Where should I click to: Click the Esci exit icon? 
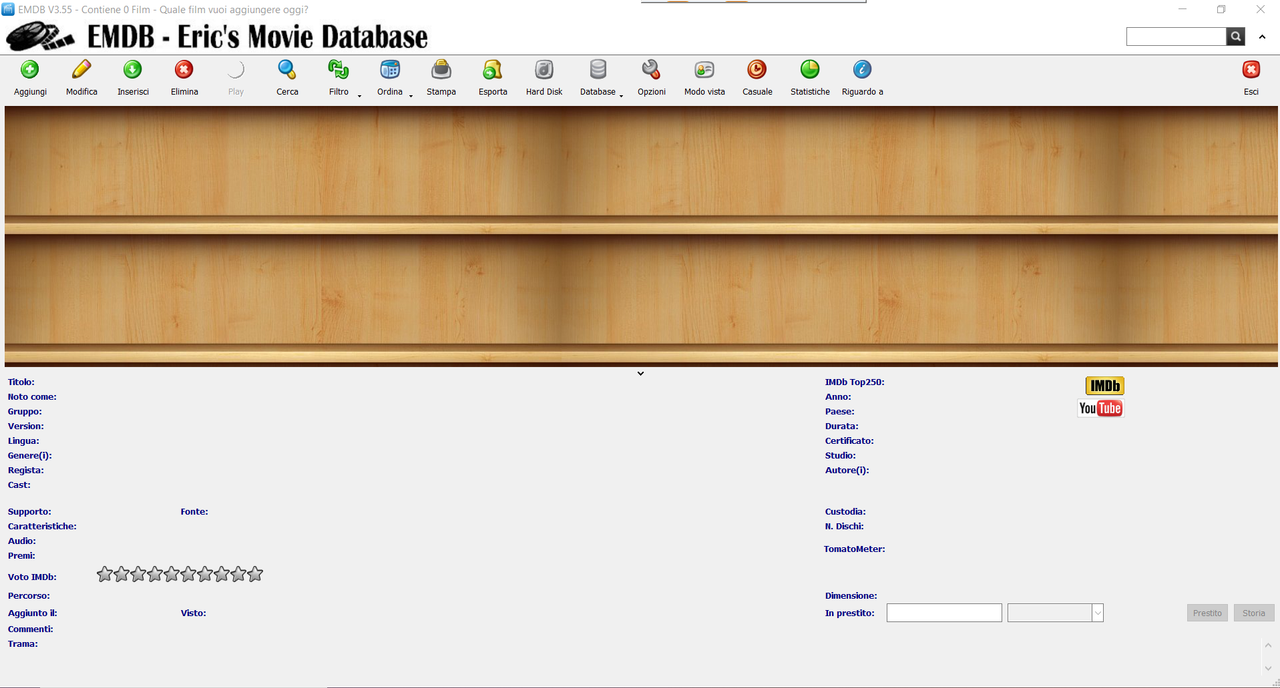click(x=1251, y=70)
